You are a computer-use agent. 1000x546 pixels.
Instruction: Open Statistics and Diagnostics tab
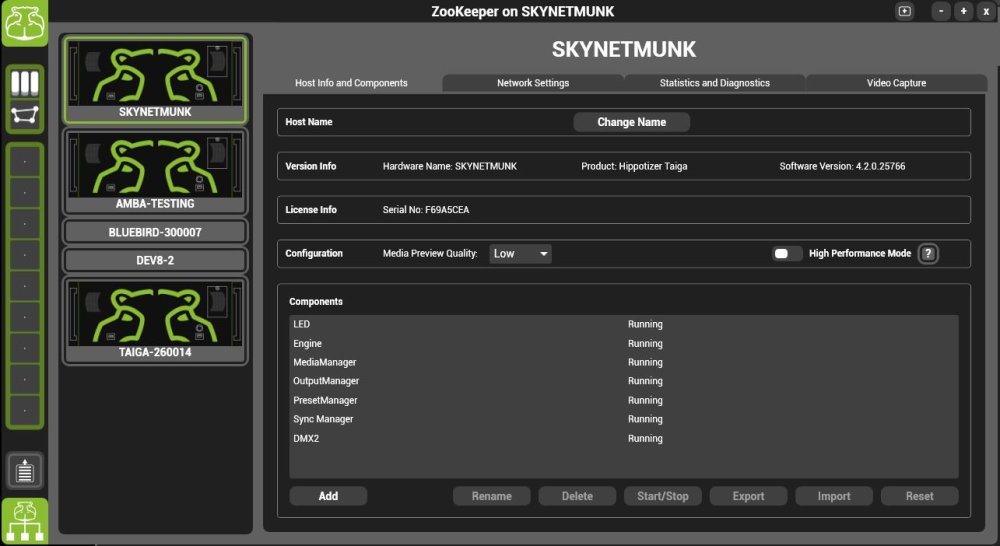[714, 83]
